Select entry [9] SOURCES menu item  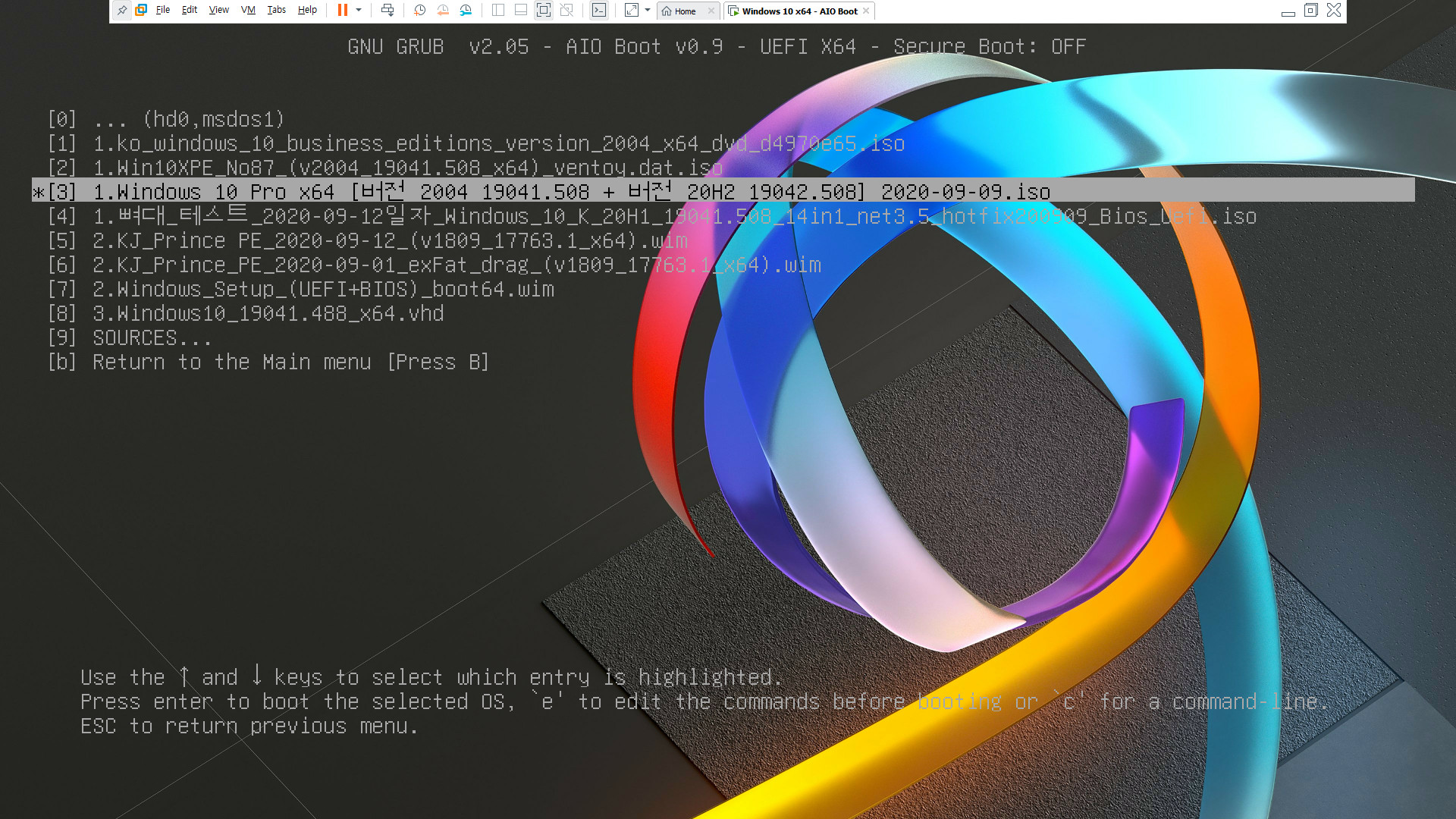pos(154,337)
